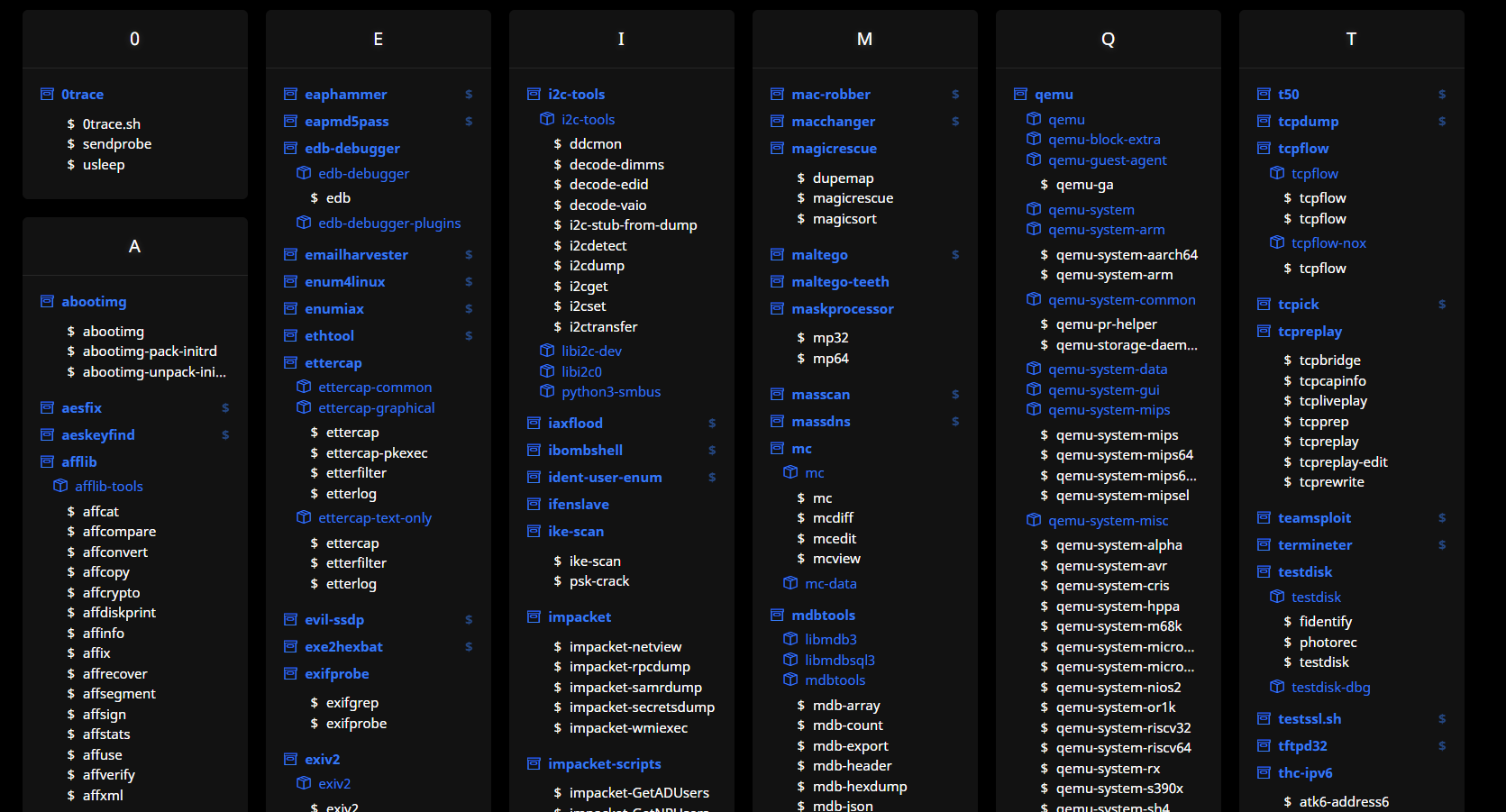Show enum4linux commands using its dollar icon
1506x812 pixels.
(469, 281)
